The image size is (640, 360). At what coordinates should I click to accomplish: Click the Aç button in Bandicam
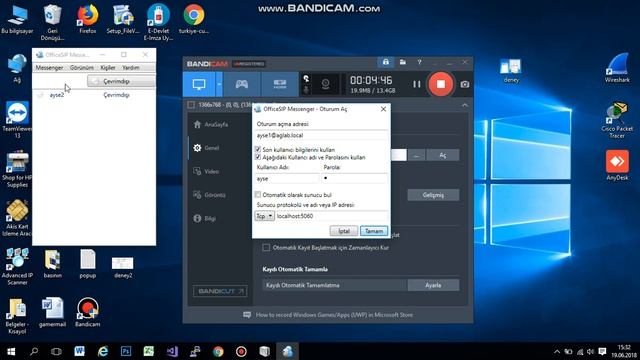pos(442,155)
